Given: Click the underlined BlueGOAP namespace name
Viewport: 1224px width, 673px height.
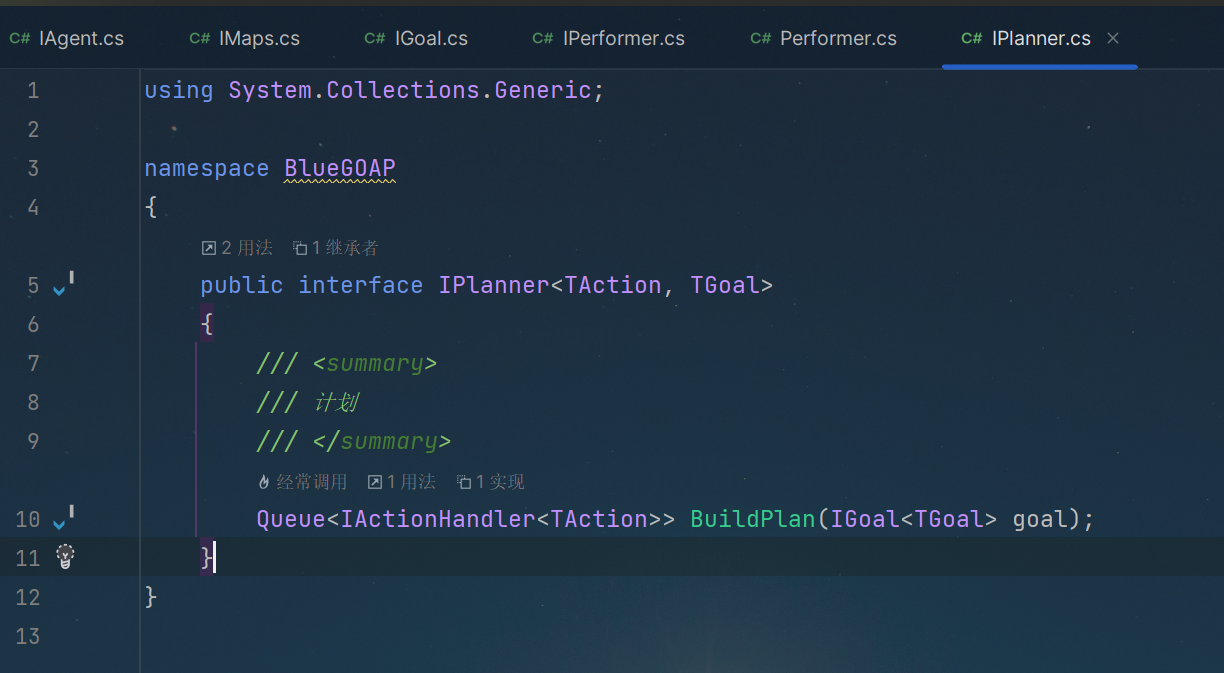Looking at the screenshot, I should [x=340, y=168].
